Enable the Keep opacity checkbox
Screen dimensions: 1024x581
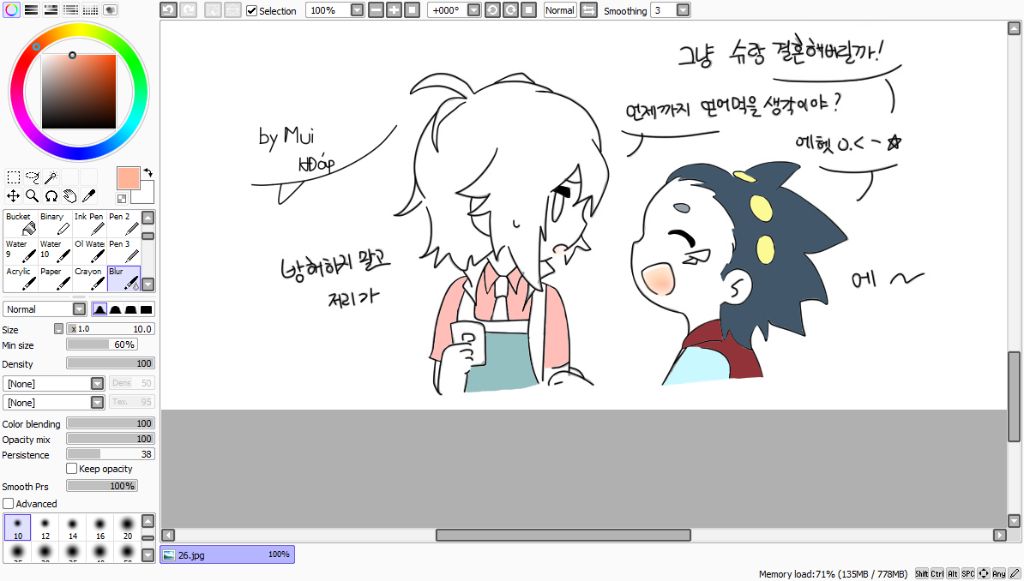click(x=72, y=469)
